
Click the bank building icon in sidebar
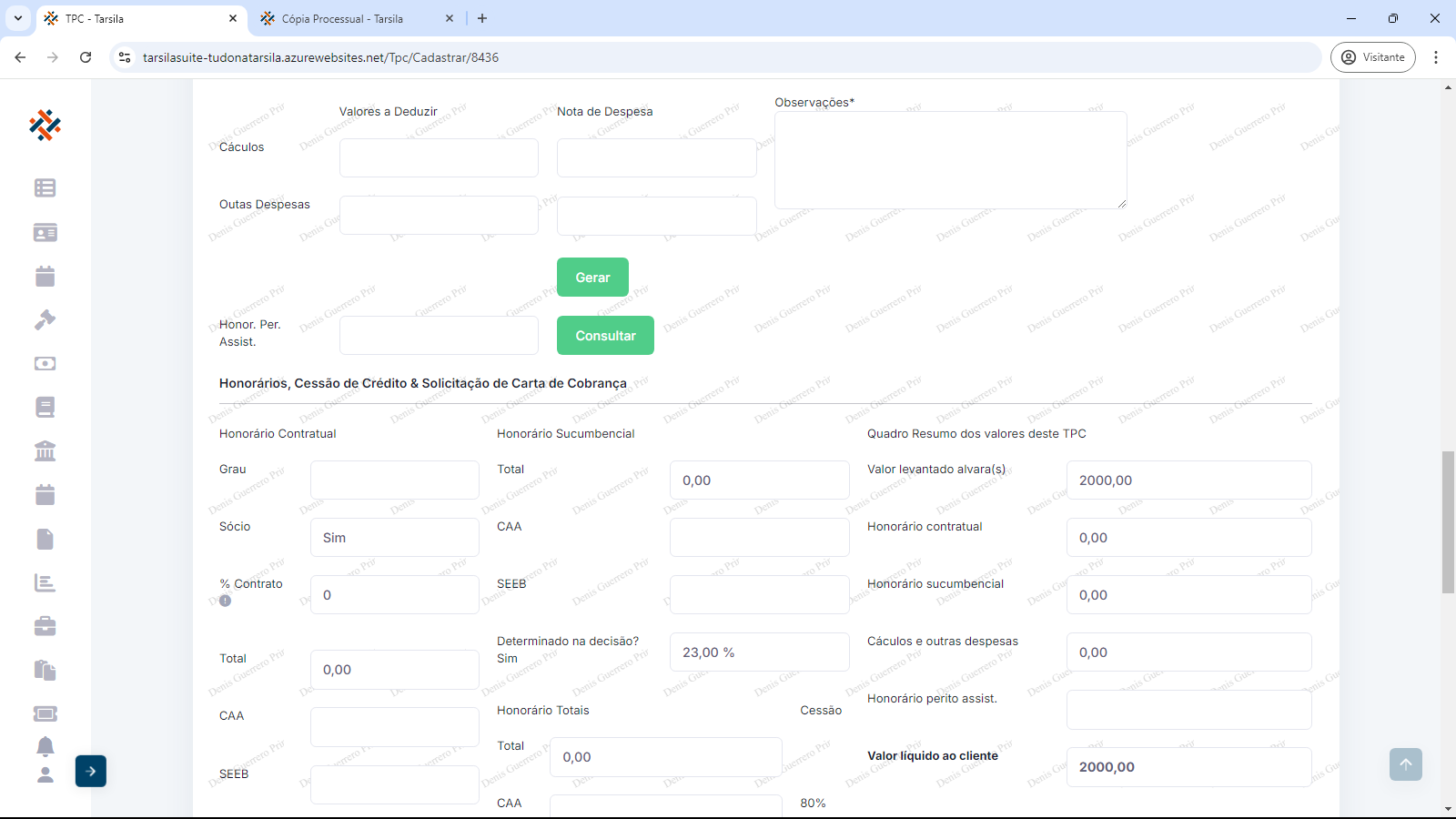point(45,450)
